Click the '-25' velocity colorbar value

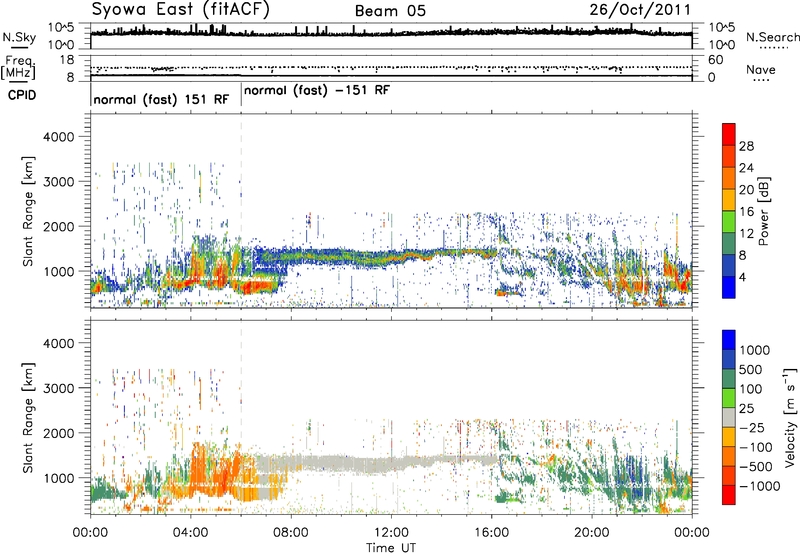coord(751,427)
